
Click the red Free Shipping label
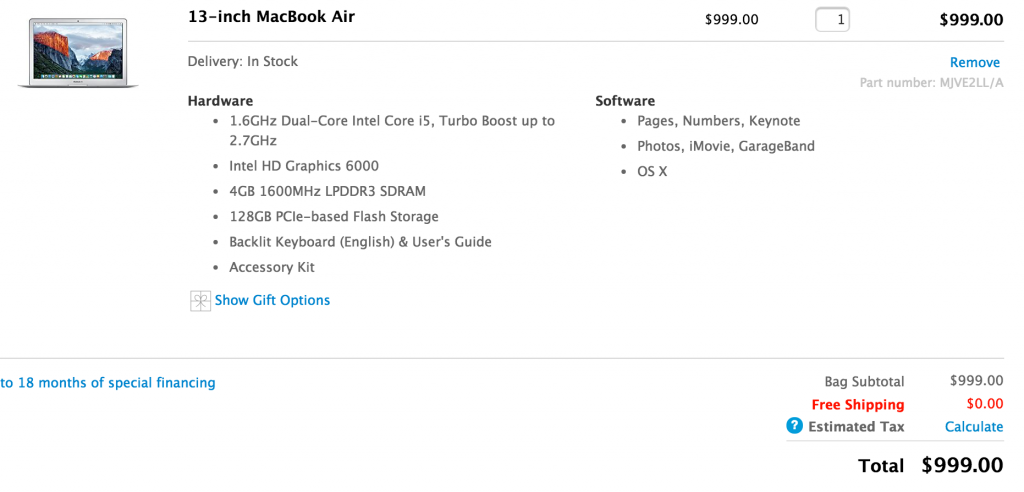pos(857,405)
